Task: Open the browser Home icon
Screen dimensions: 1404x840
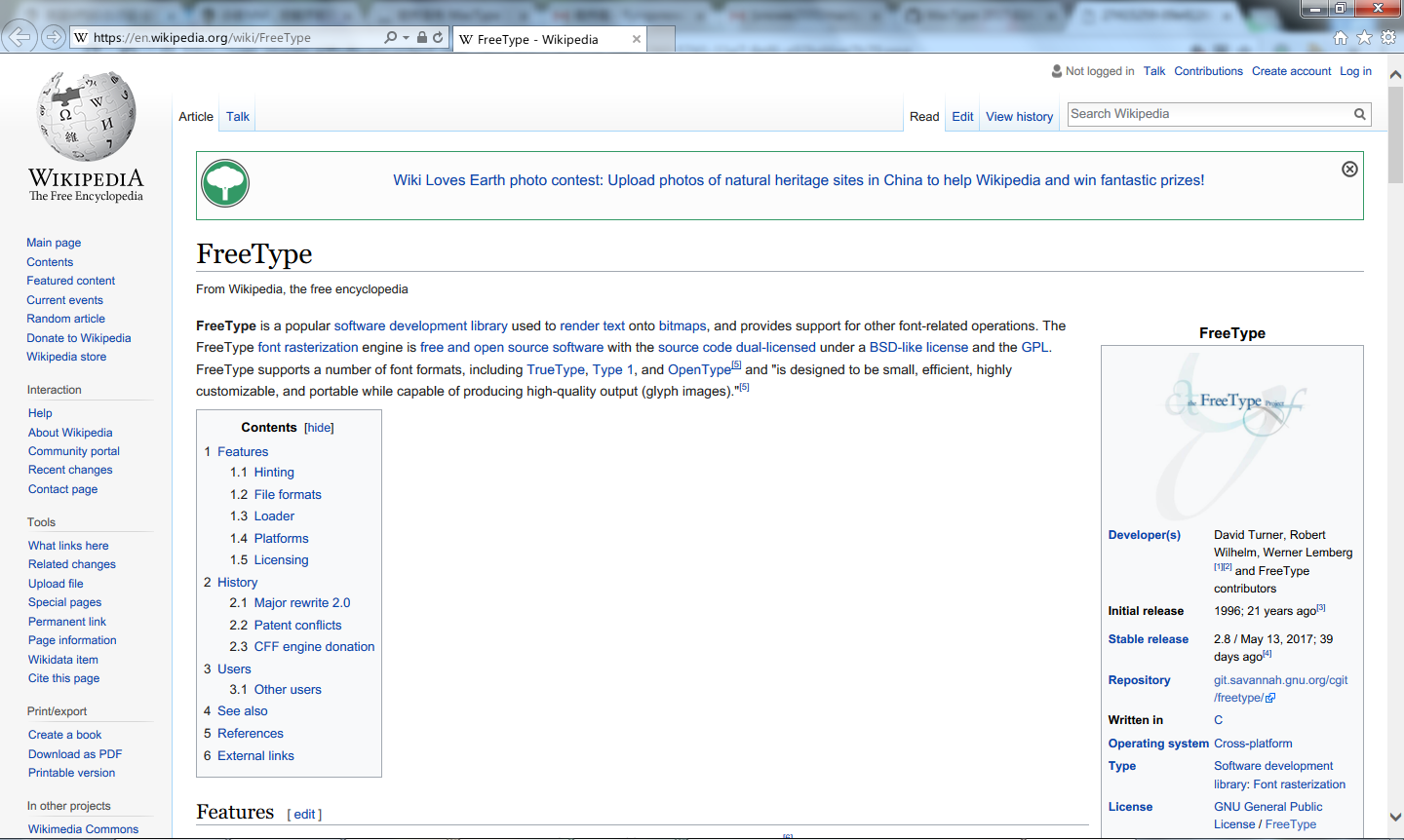Action: coord(1341,37)
